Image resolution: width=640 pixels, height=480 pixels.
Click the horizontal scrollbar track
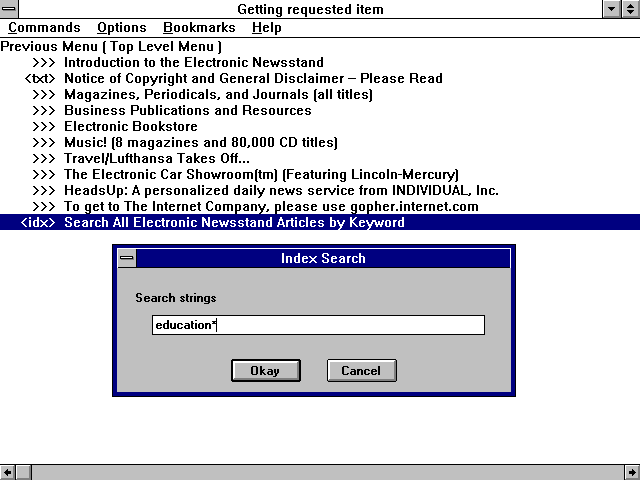pyautogui.click(x=320, y=472)
